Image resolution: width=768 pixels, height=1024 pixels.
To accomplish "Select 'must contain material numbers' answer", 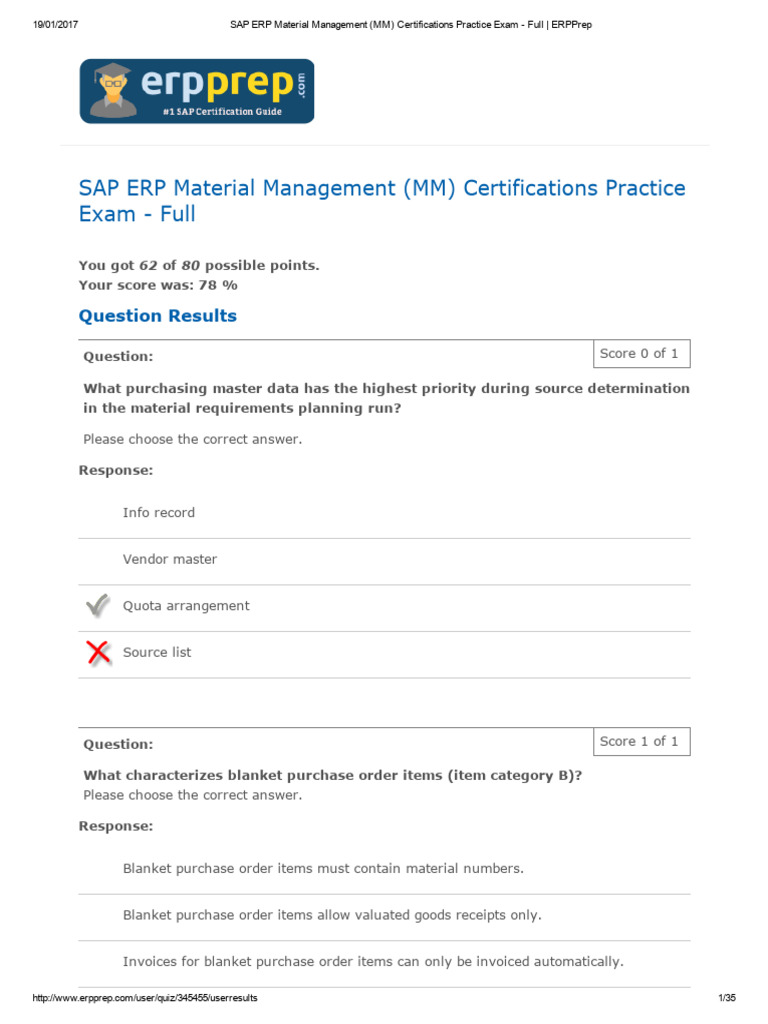I will 323,869.
